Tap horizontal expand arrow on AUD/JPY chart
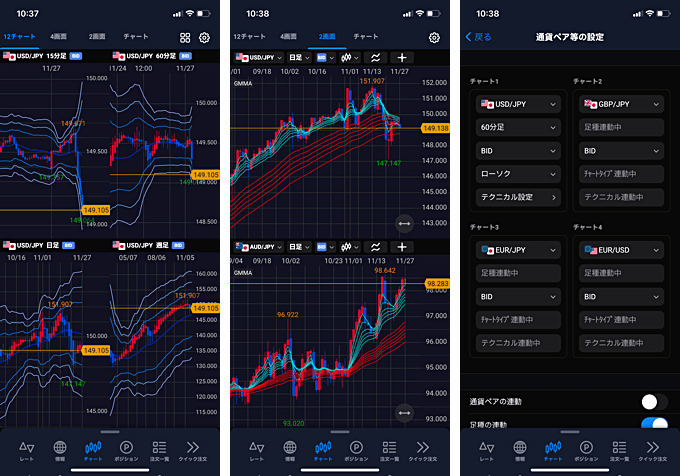This screenshot has height=476, width=680. (x=404, y=413)
